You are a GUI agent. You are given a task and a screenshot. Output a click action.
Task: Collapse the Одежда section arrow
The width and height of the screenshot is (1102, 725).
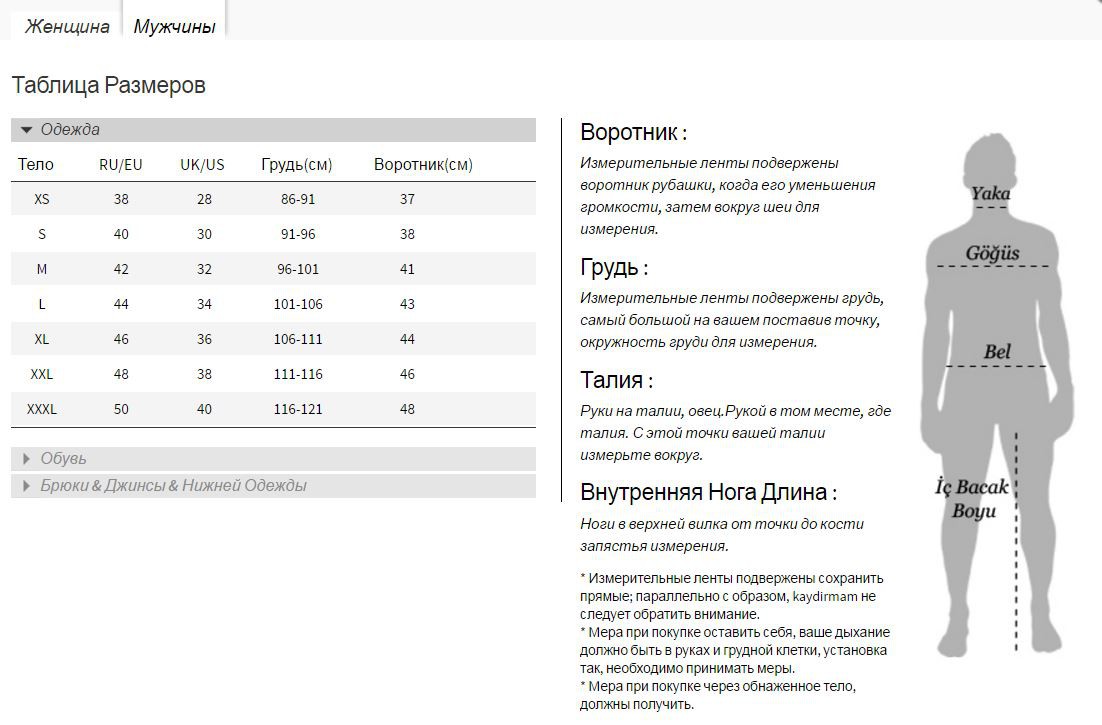click(27, 129)
